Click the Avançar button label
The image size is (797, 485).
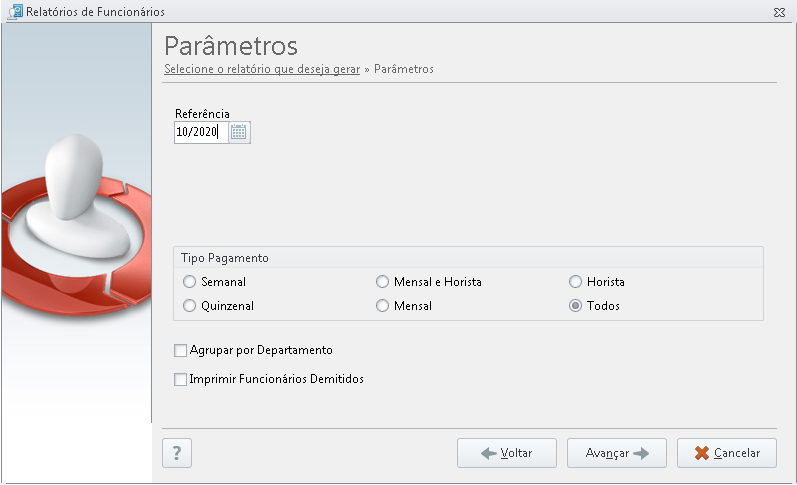pos(607,453)
